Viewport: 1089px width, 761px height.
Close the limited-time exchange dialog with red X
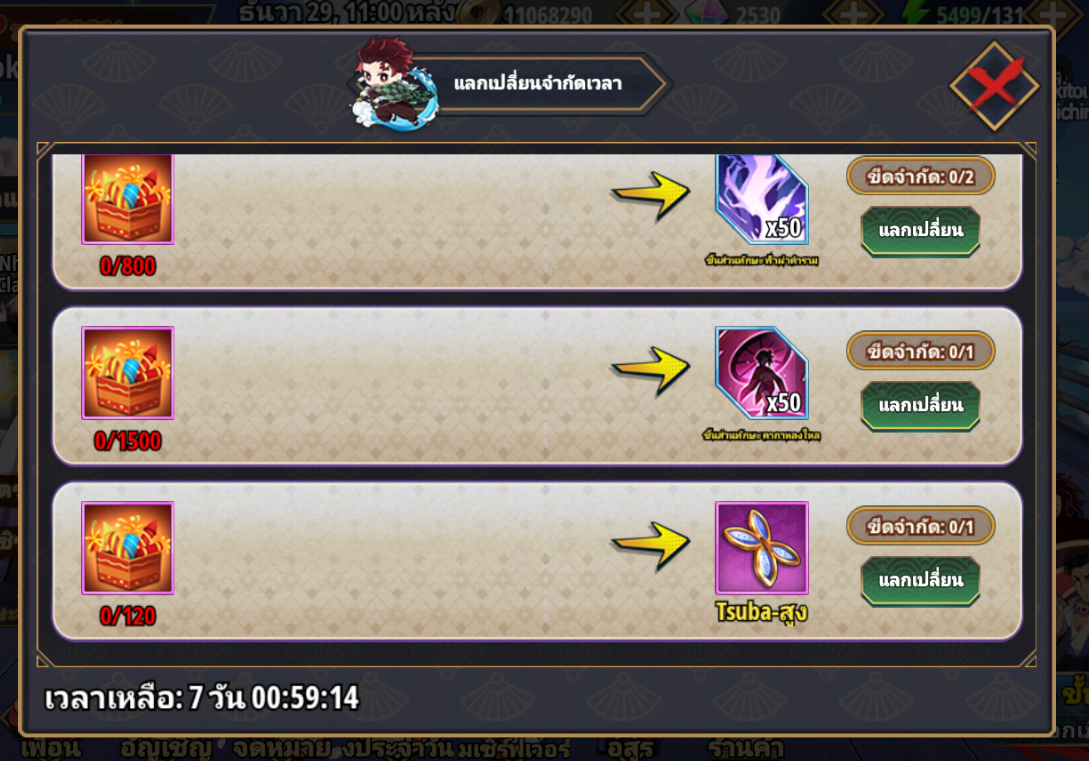pyautogui.click(x=995, y=85)
